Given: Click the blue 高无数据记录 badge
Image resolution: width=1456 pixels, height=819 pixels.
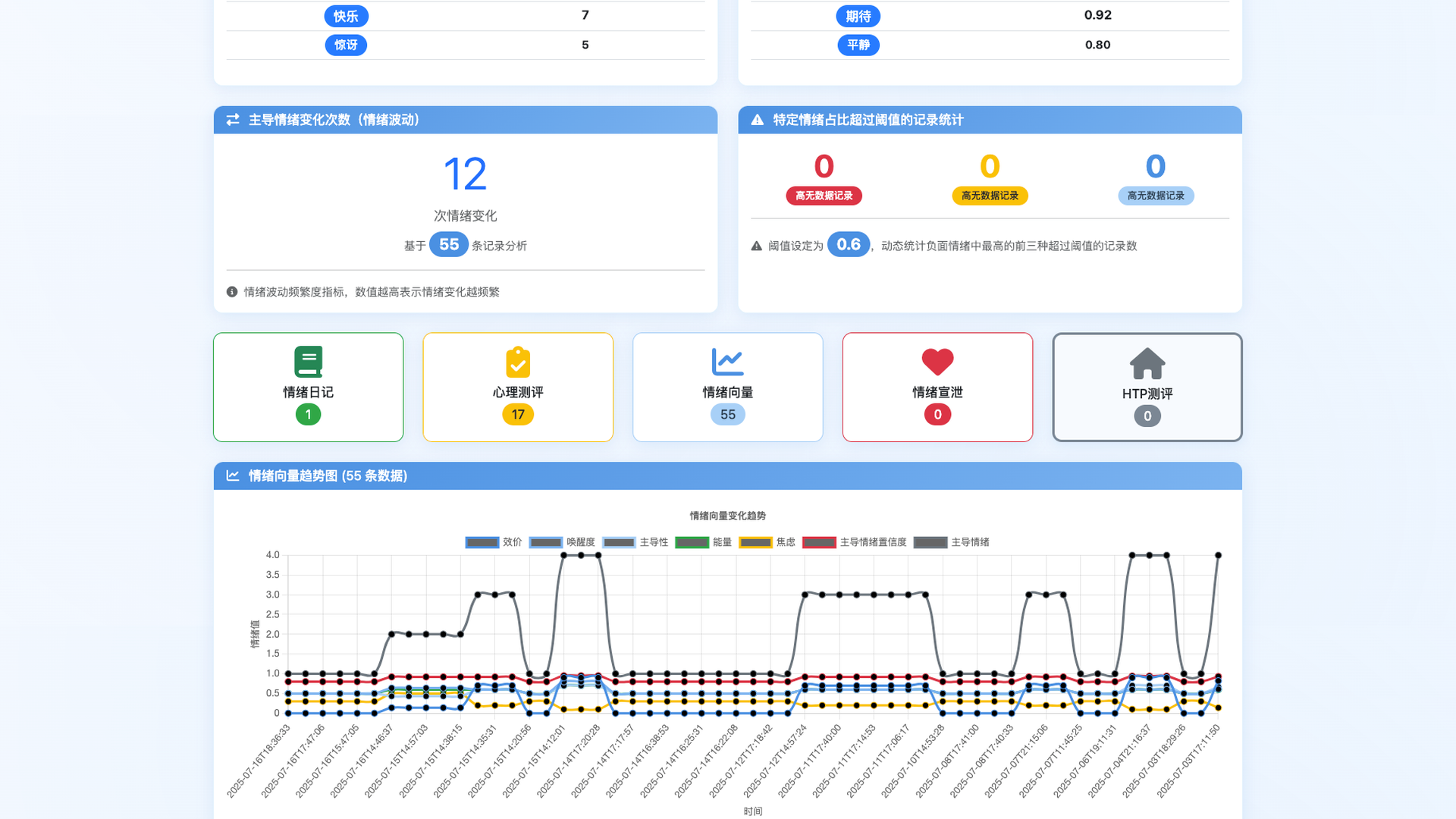Looking at the screenshot, I should (x=1156, y=196).
